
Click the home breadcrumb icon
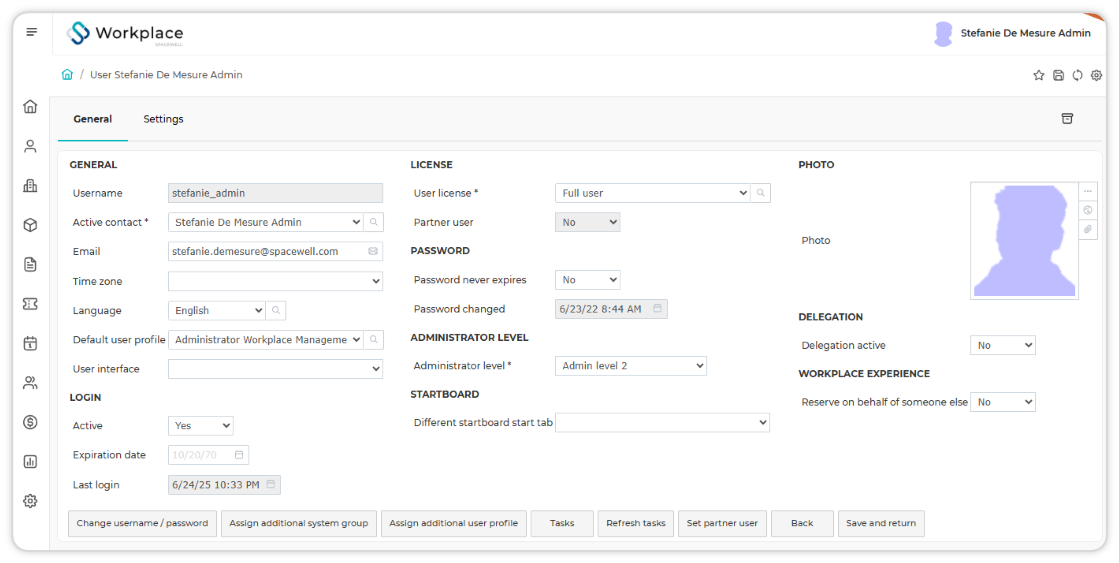67,74
